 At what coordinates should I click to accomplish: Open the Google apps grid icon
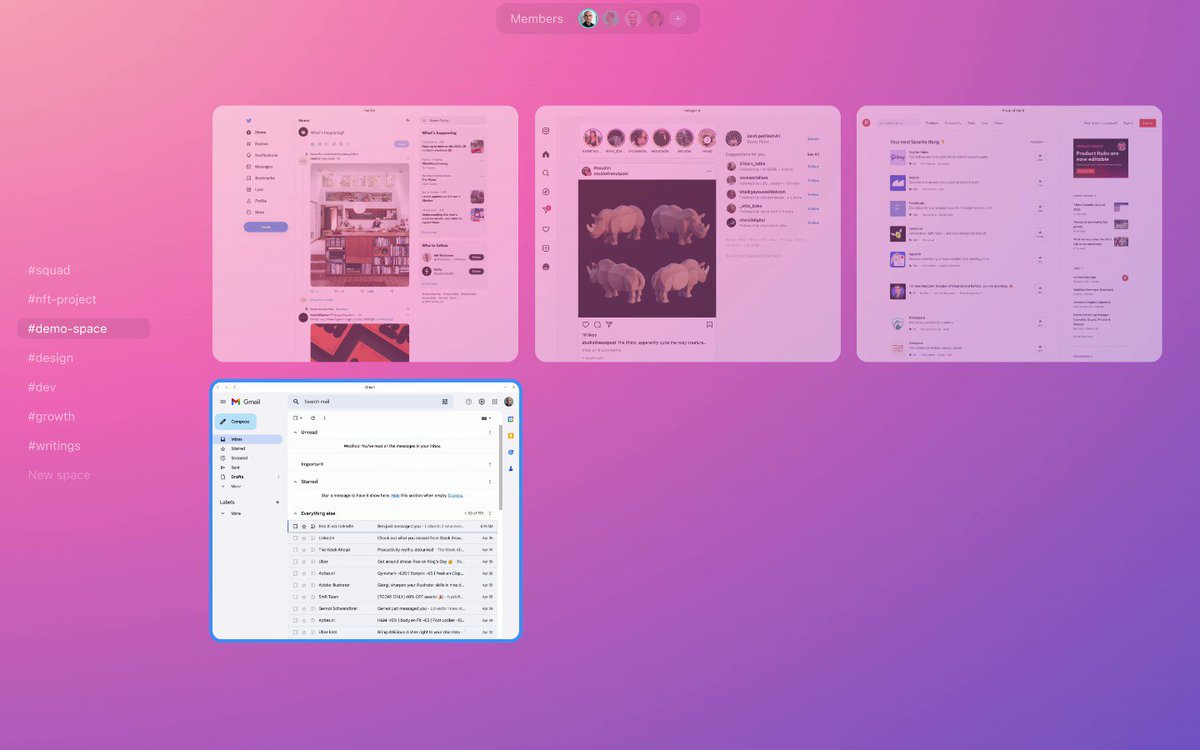pyautogui.click(x=494, y=401)
